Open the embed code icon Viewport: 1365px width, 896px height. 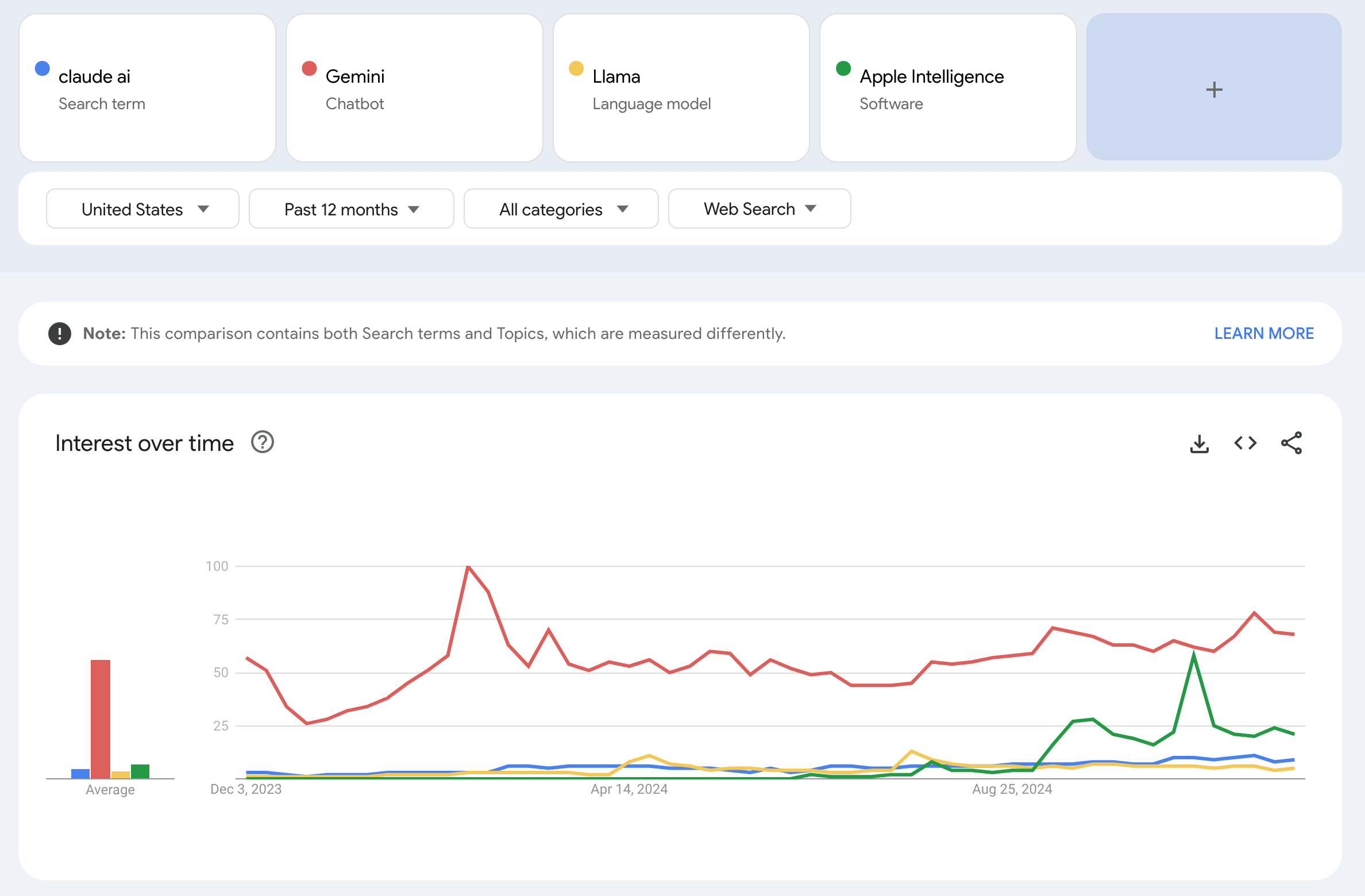(1245, 443)
